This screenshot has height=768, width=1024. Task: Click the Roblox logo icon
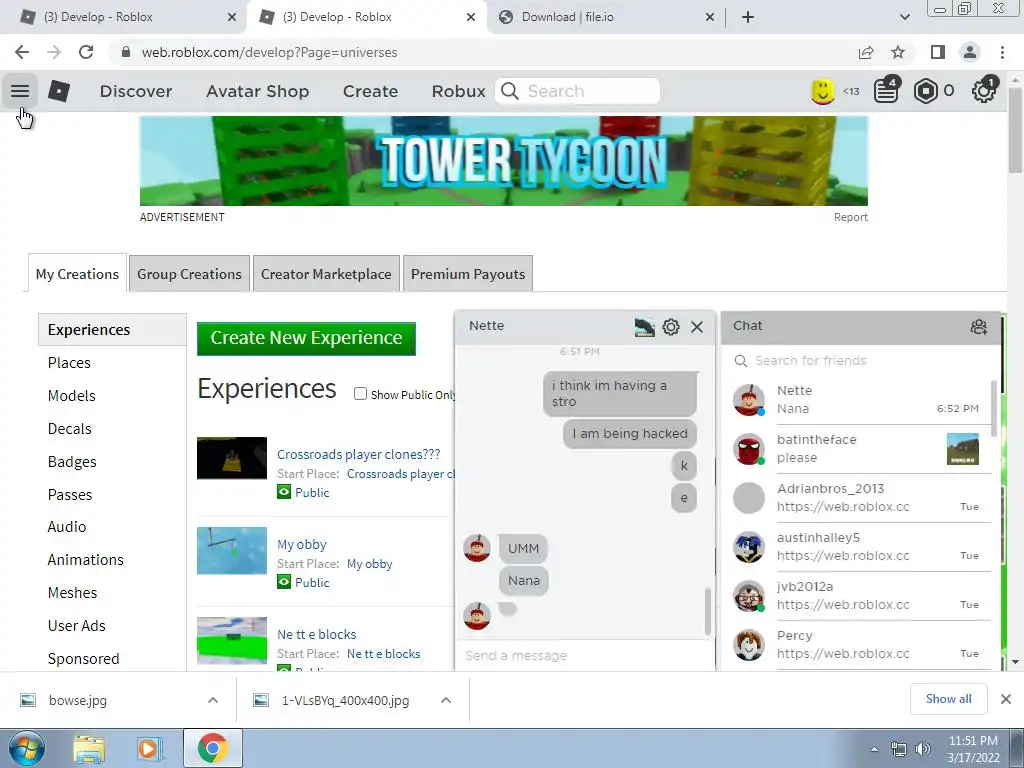point(59,91)
